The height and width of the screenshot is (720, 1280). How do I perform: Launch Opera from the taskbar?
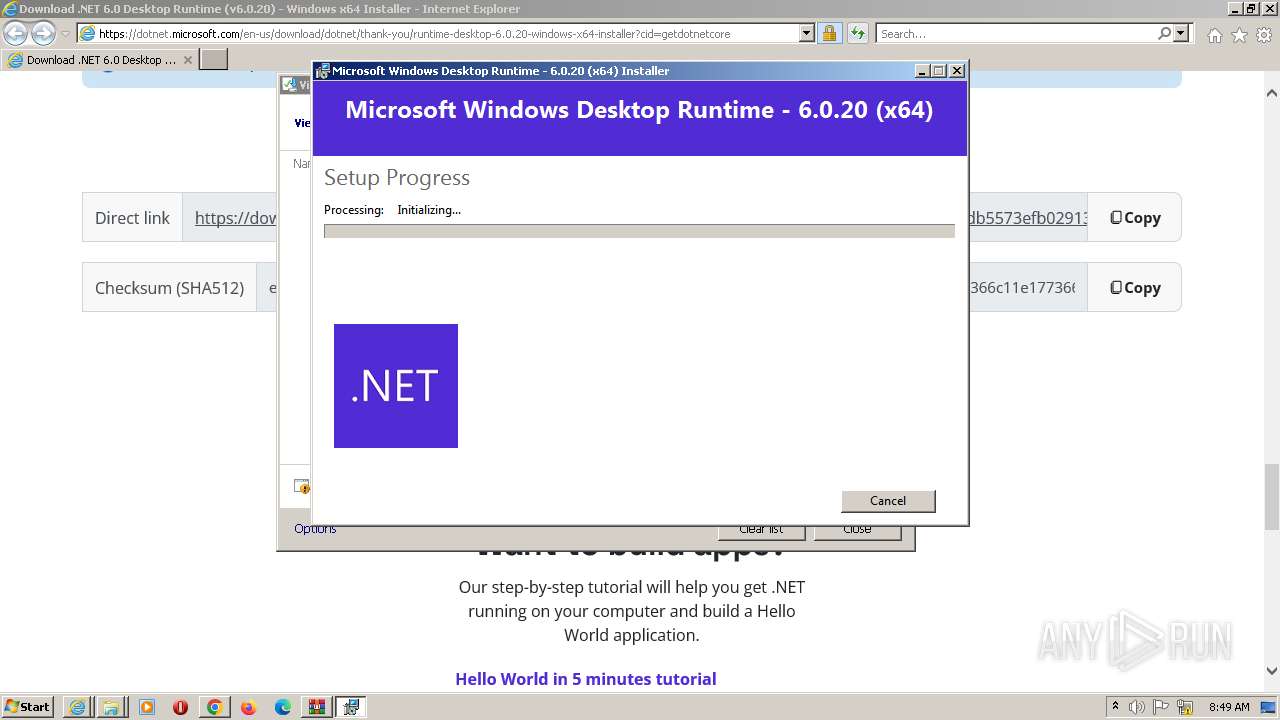180,707
